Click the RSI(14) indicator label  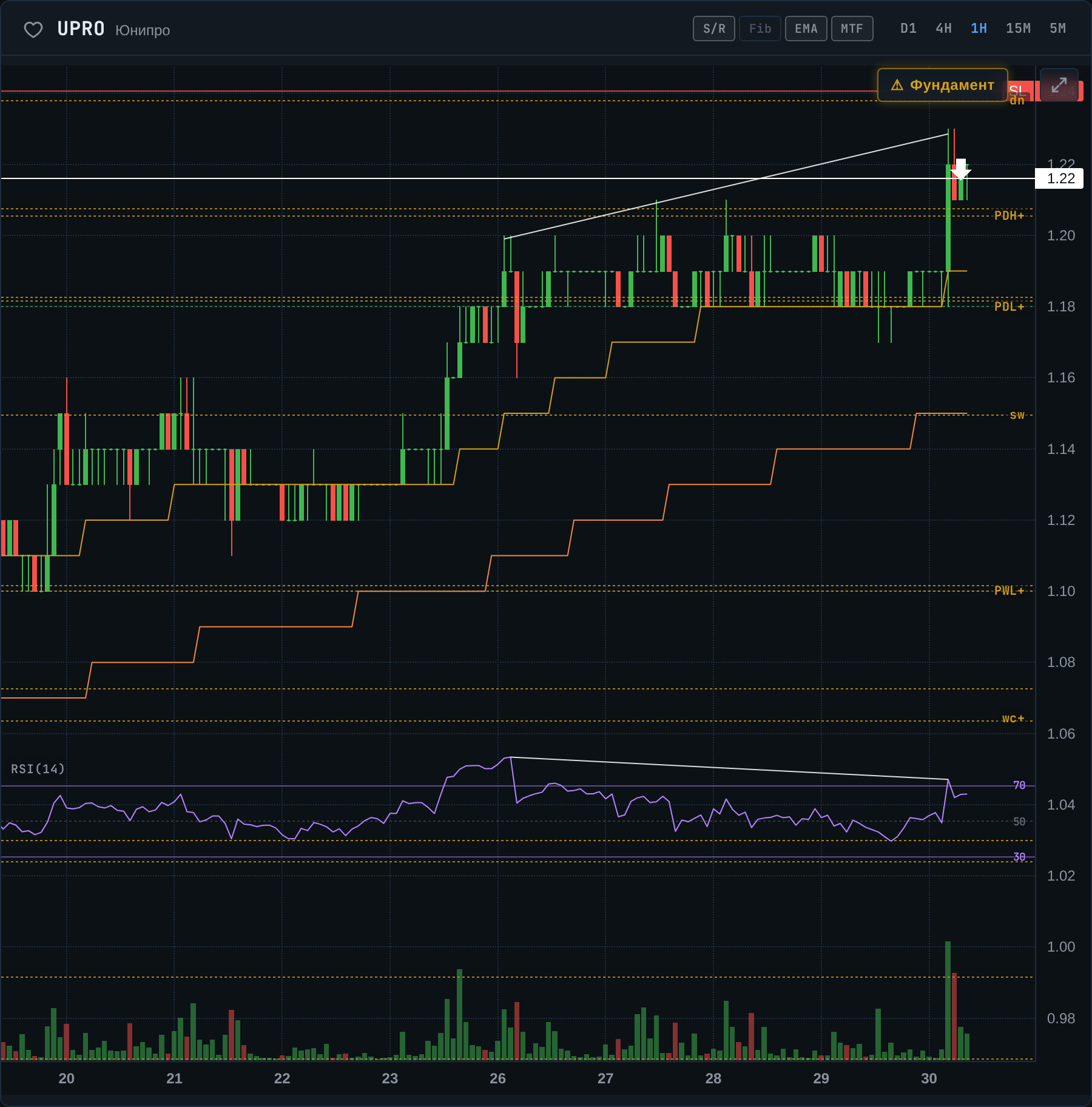click(38, 769)
